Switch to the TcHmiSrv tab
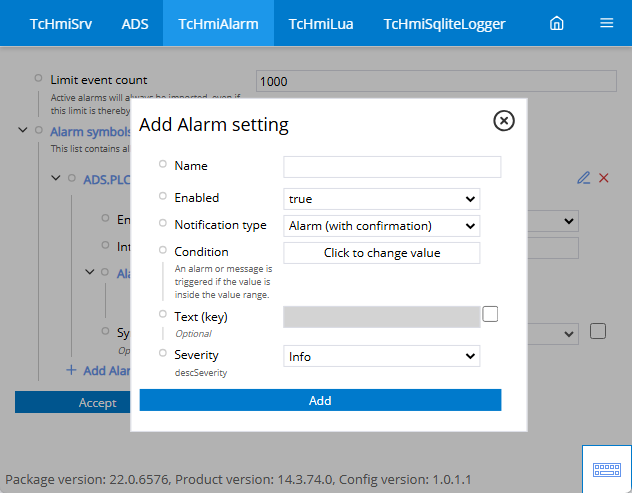This screenshot has height=493, width=632. pos(61,23)
